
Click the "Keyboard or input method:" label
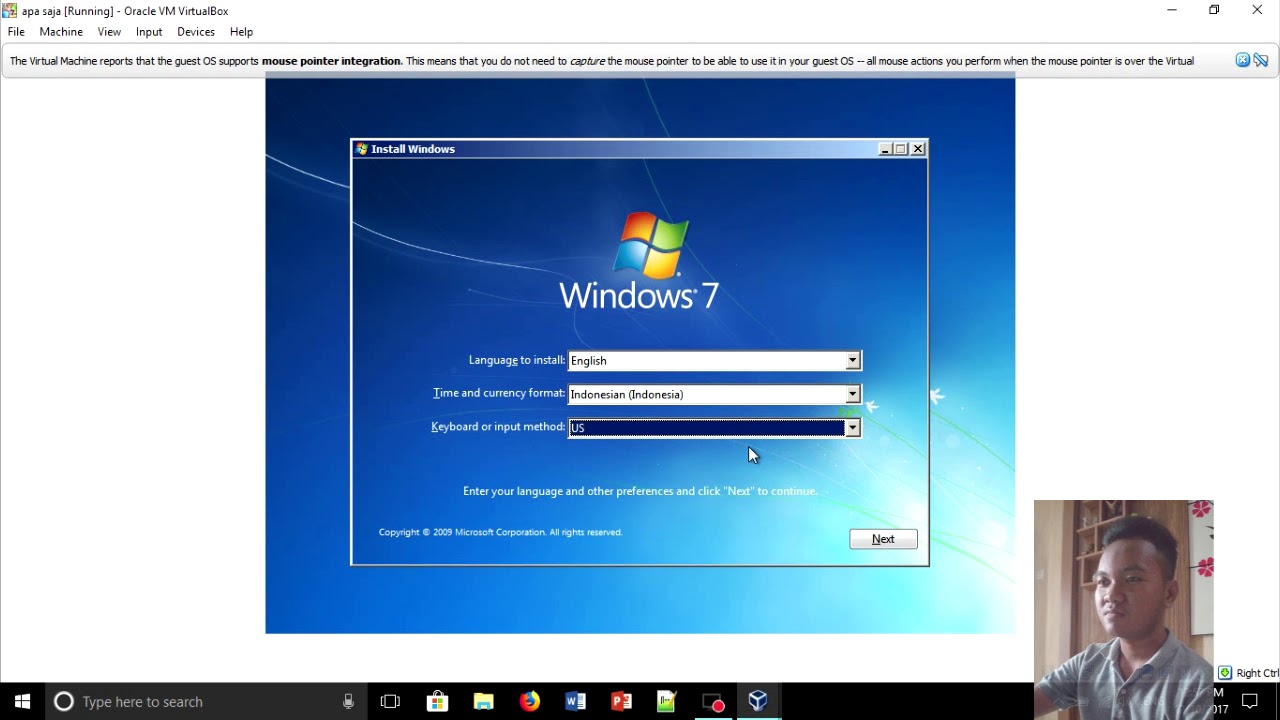pyautogui.click(x=497, y=426)
